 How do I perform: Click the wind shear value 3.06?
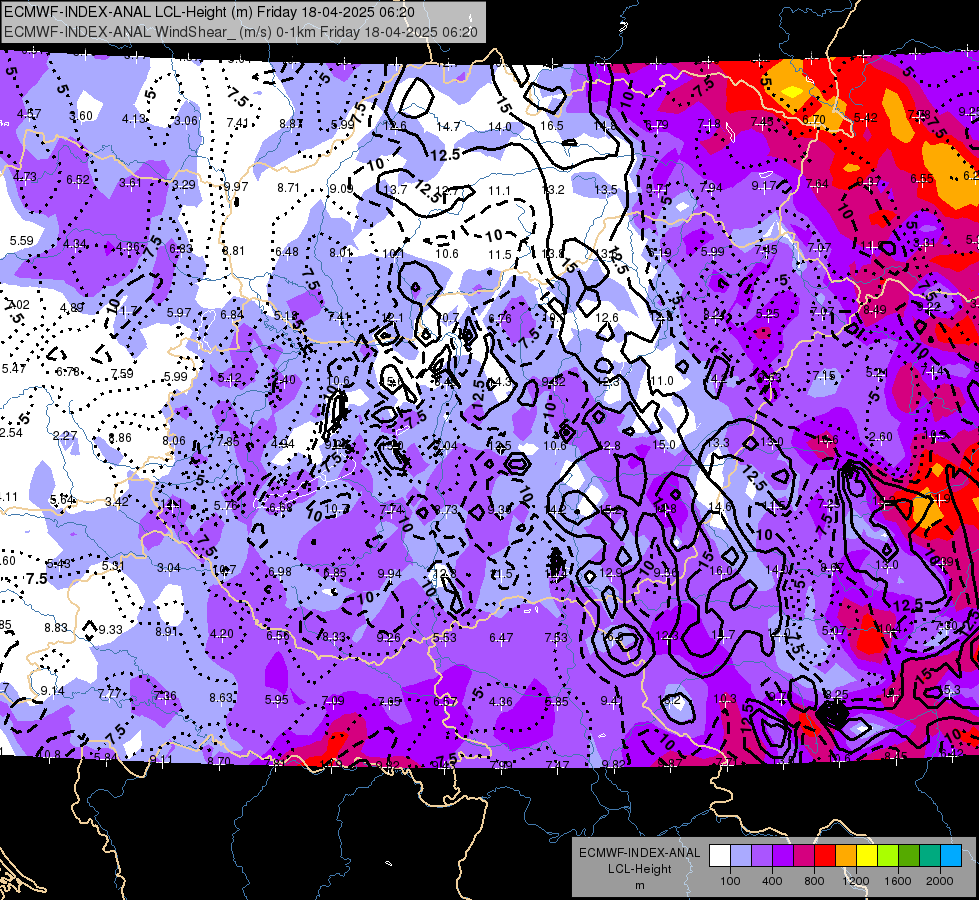click(x=185, y=121)
